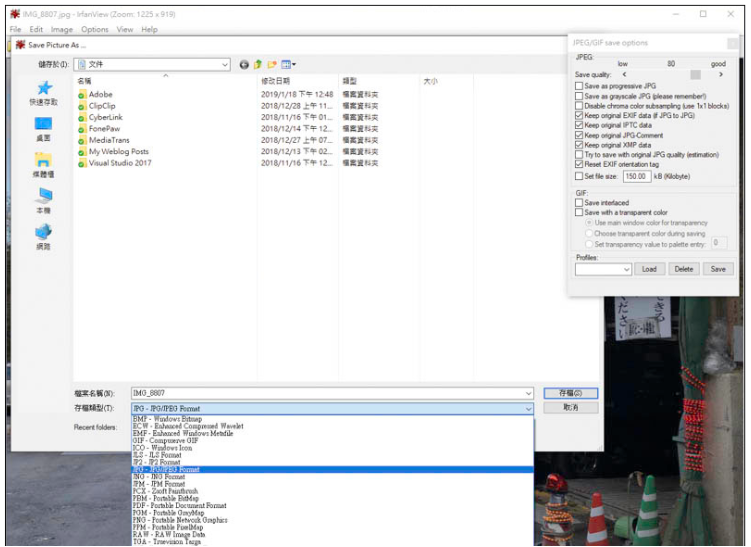Image resolution: width=751 pixels, height=547 pixels.
Task: Select PNG - Portable Network Graphics format
Action: [180, 520]
